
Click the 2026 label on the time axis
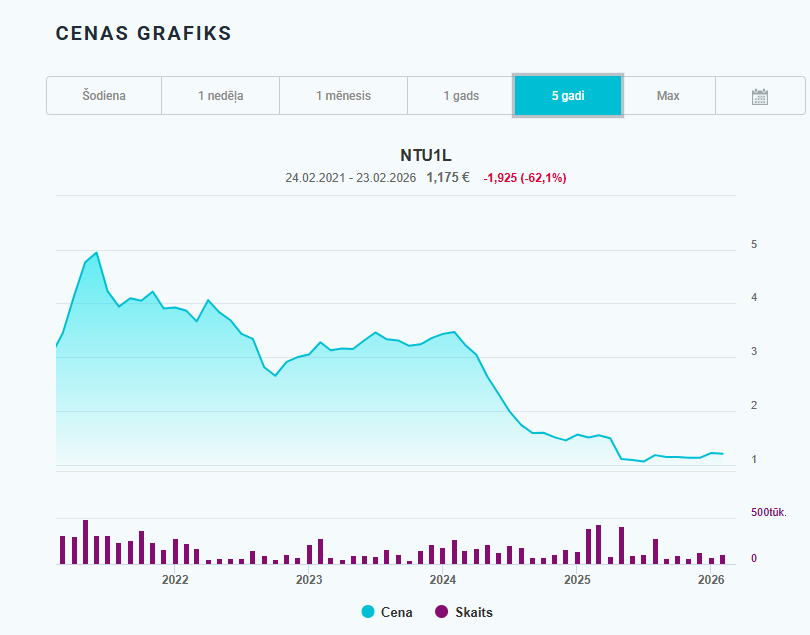711,579
